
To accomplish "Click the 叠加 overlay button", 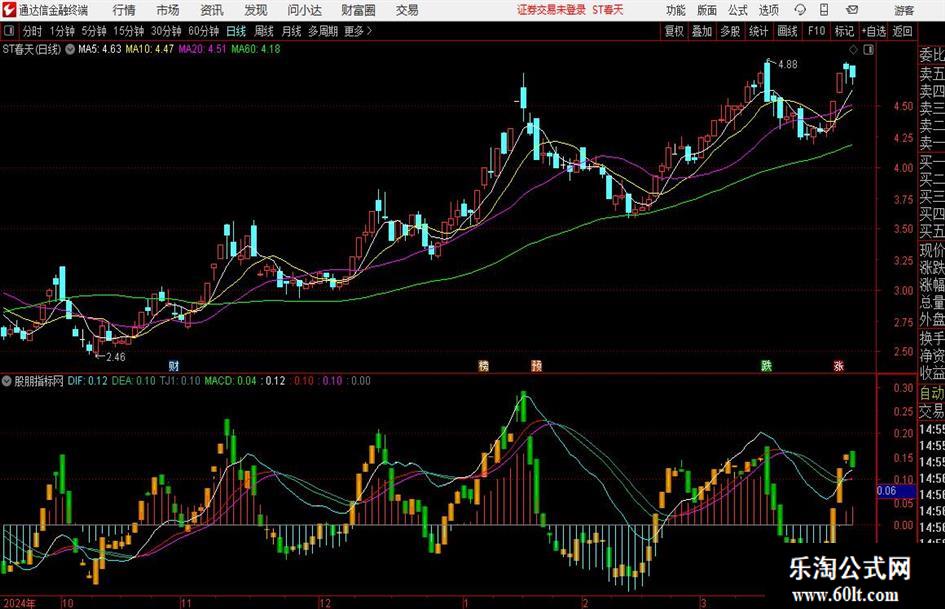I will pyautogui.click(x=702, y=31).
